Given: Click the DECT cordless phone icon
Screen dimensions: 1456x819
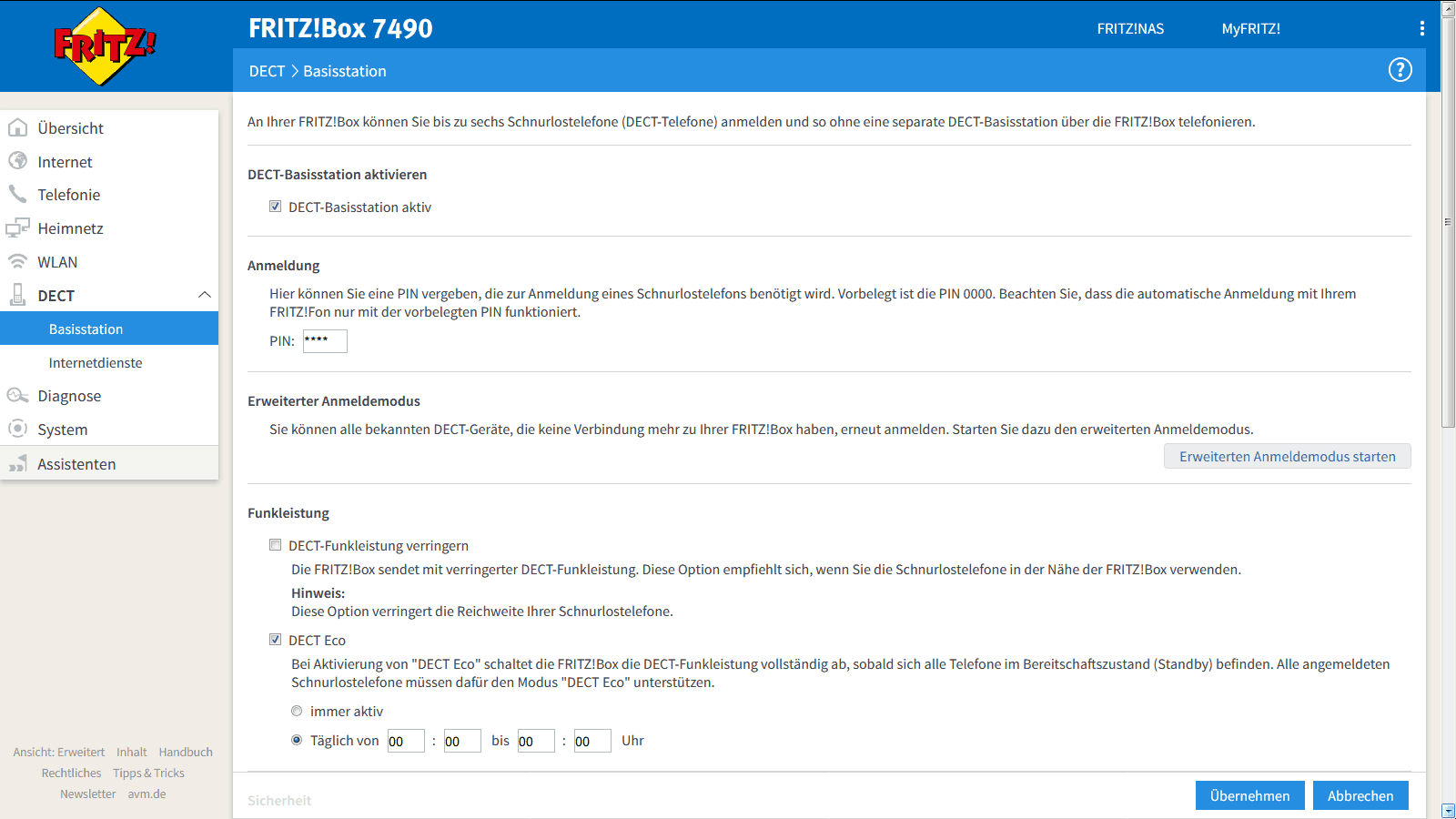Looking at the screenshot, I should [17, 295].
